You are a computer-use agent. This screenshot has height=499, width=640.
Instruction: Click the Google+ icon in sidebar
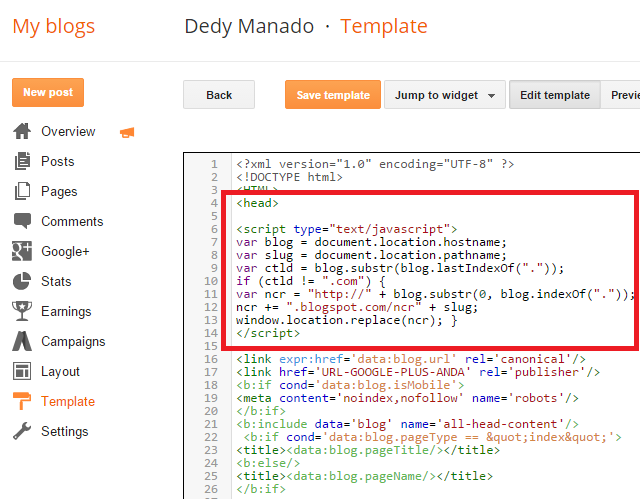(x=22, y=251)
